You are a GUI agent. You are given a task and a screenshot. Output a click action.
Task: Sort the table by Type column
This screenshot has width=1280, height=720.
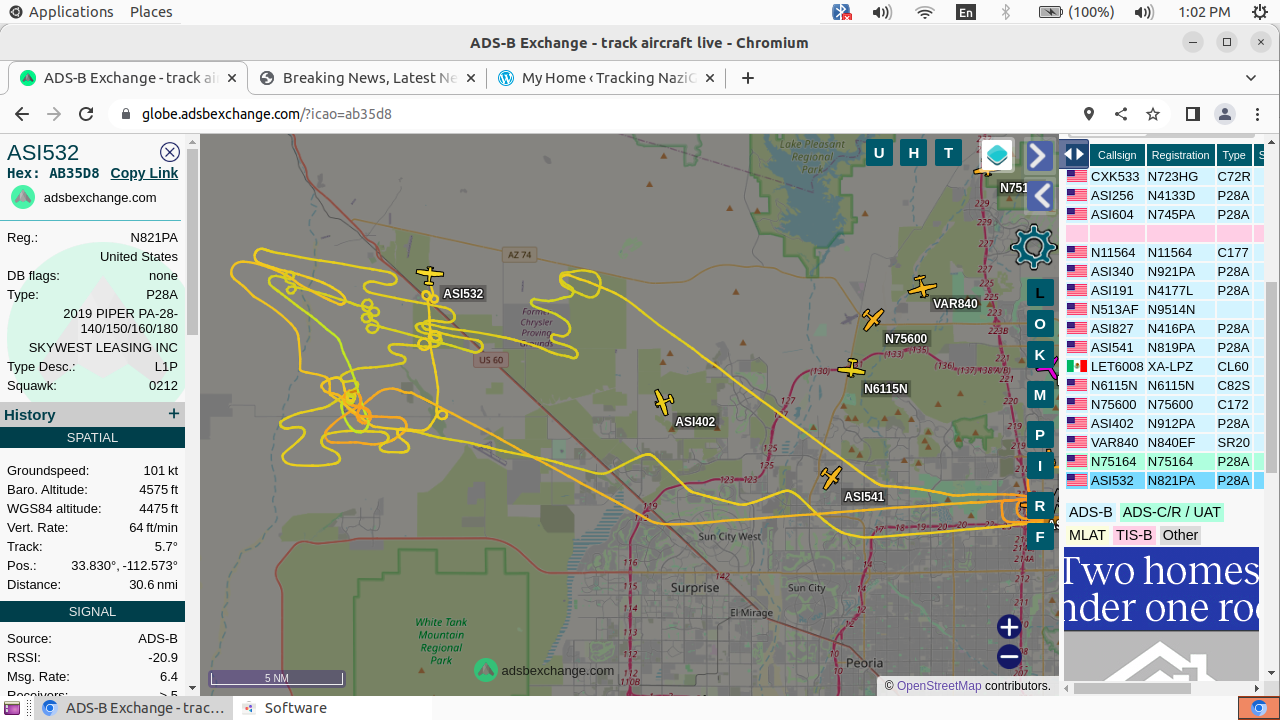pos(1234,155)
